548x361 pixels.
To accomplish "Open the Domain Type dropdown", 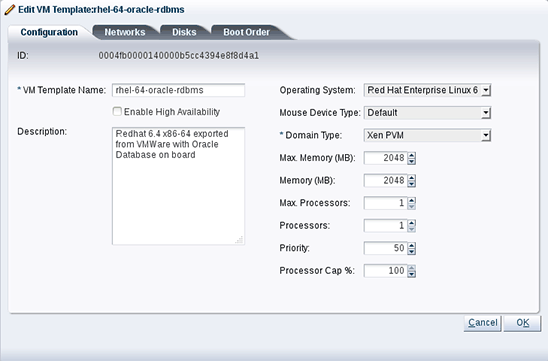I will (427, 135).
